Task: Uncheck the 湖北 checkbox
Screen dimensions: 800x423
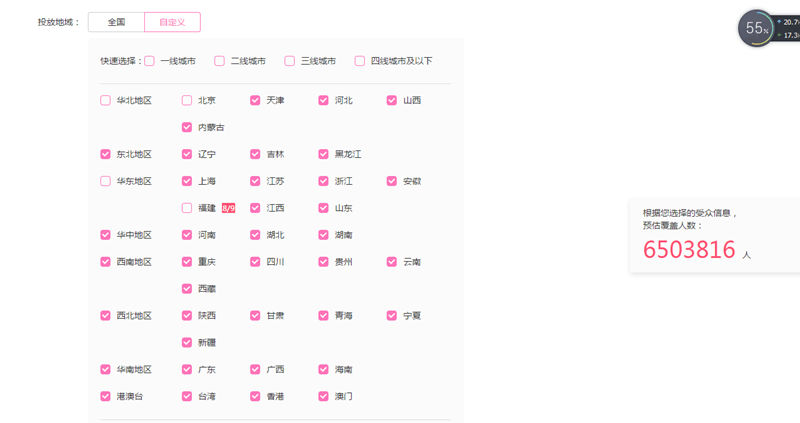Action: [255, 235]
